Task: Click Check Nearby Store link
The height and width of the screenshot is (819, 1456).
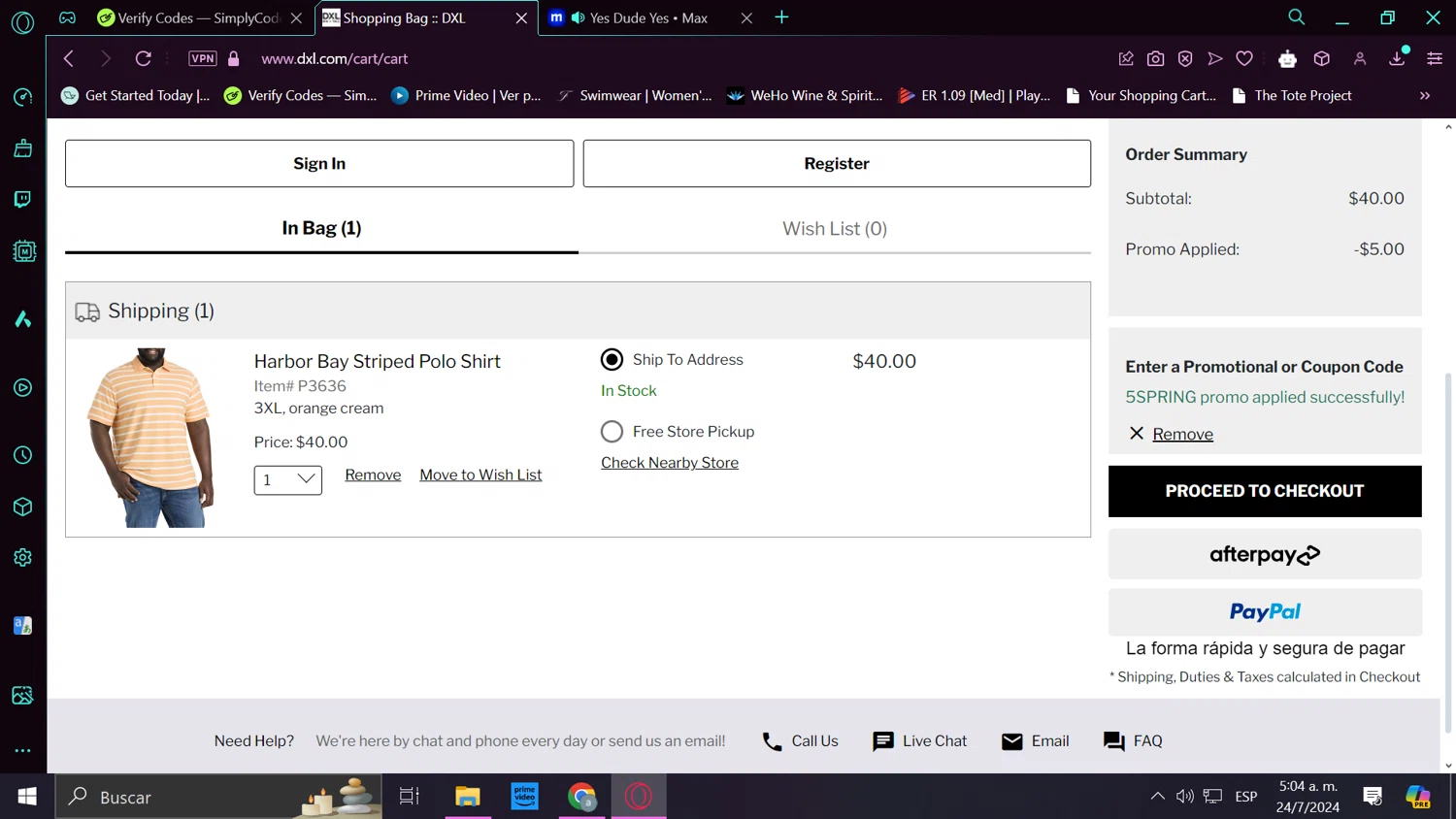Action: click(669, 463)
